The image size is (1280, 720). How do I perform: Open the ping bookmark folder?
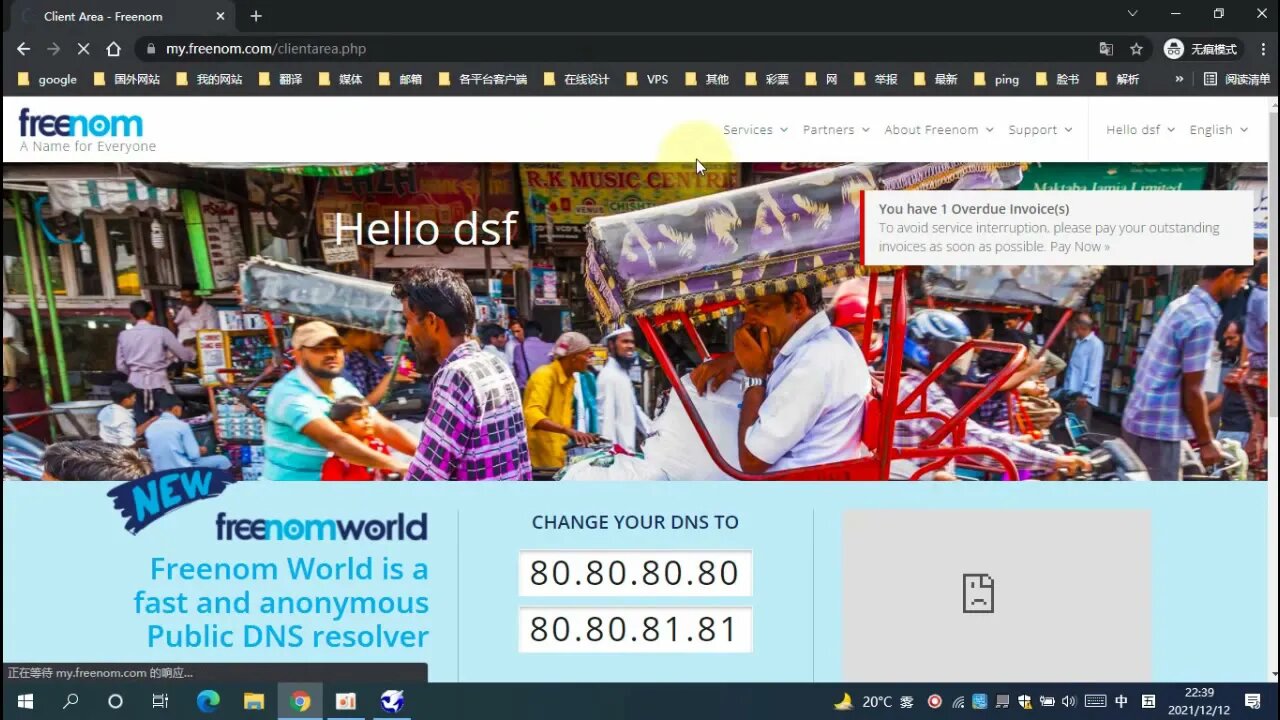996,79
